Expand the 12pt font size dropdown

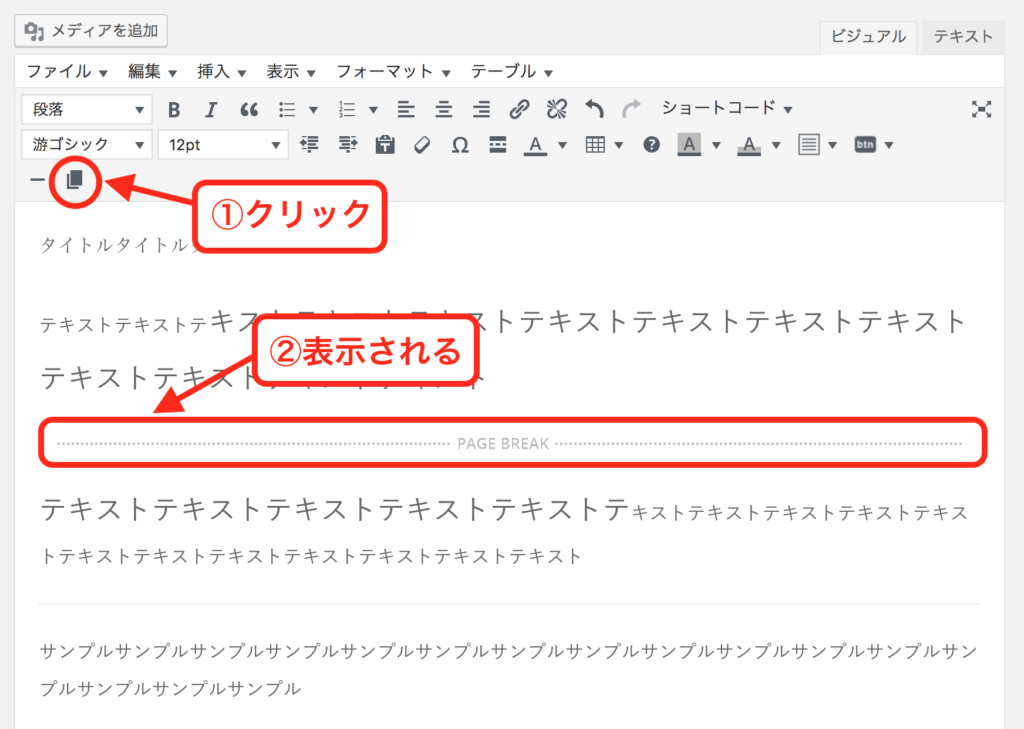222,145
